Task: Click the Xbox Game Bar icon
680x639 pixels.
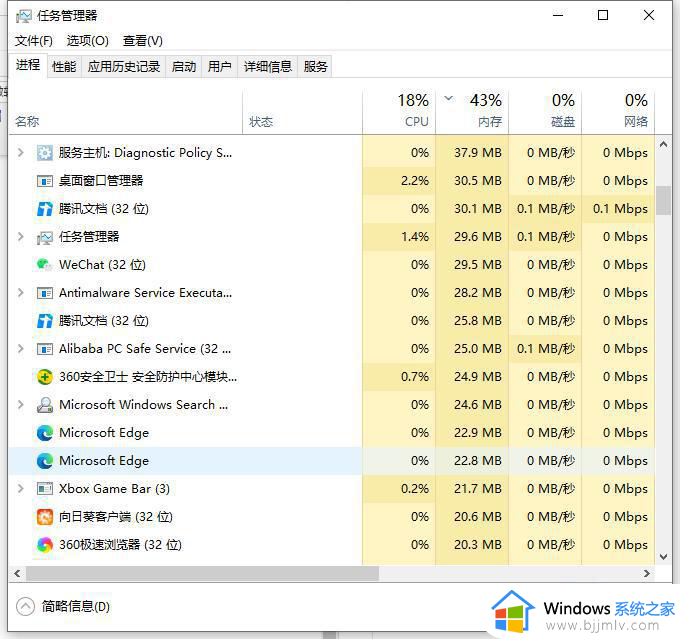Action: (45, 489)
